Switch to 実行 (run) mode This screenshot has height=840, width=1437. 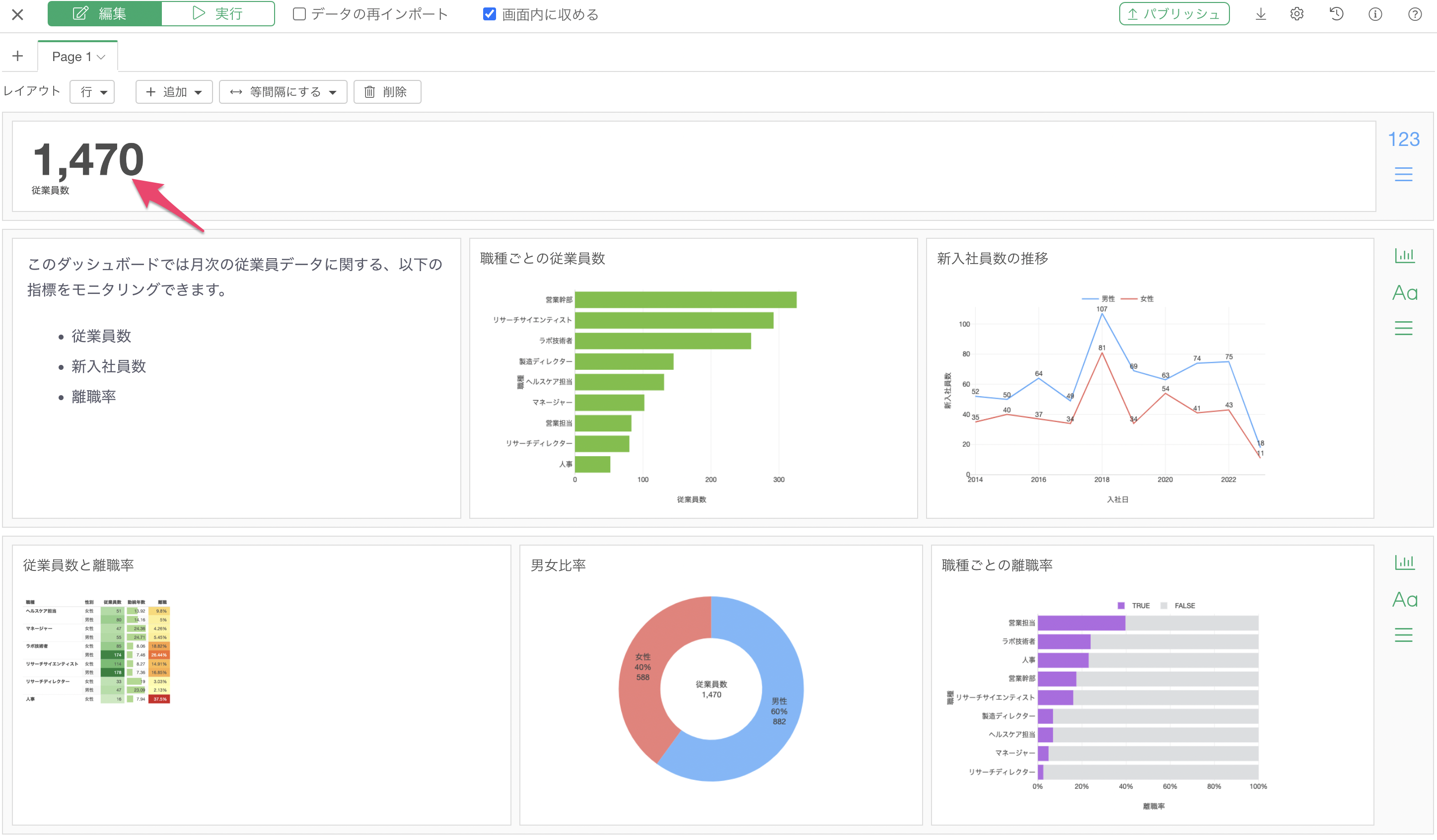click(218, 14)
